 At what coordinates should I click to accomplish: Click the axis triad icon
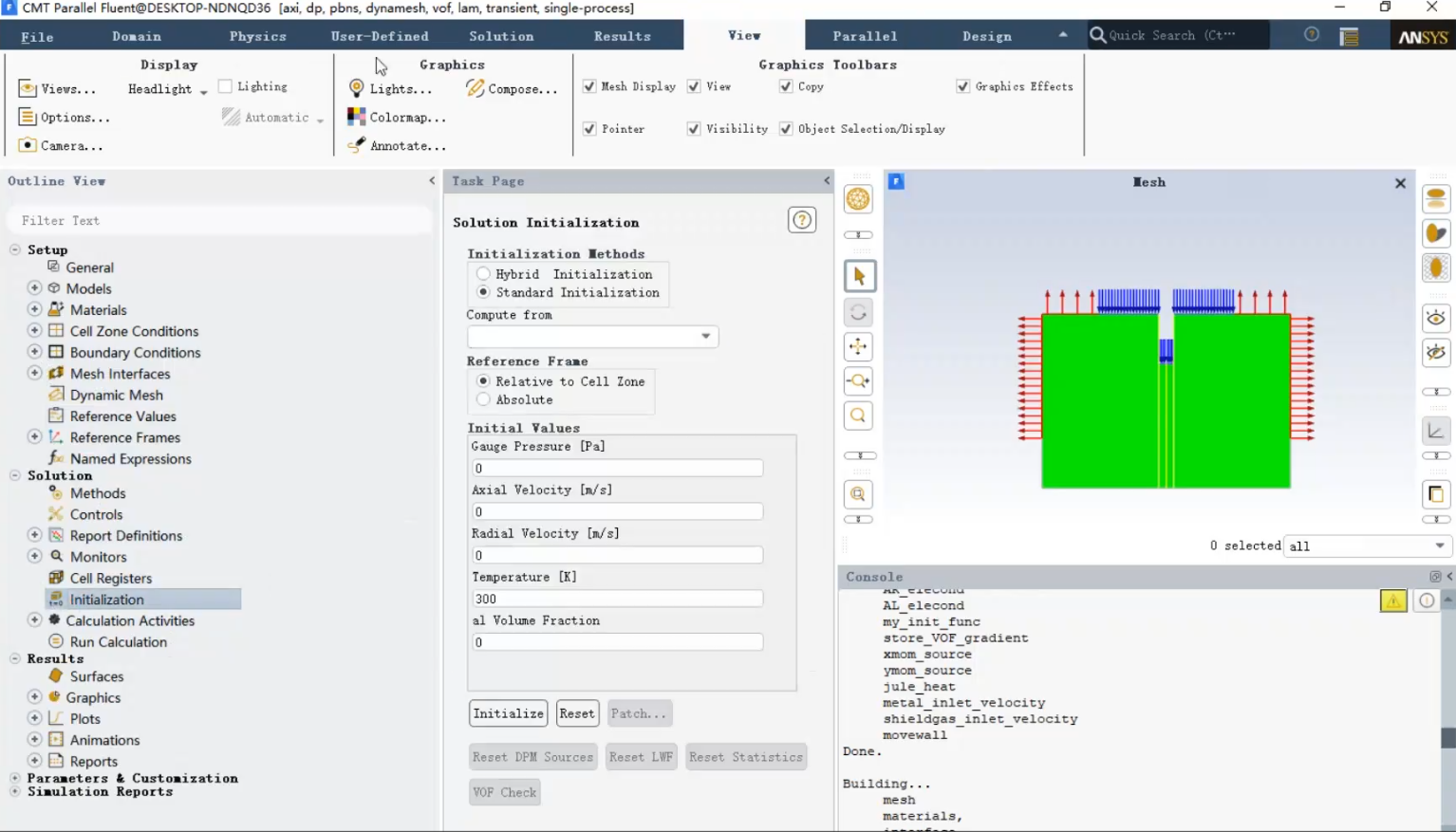[1436, 432]
